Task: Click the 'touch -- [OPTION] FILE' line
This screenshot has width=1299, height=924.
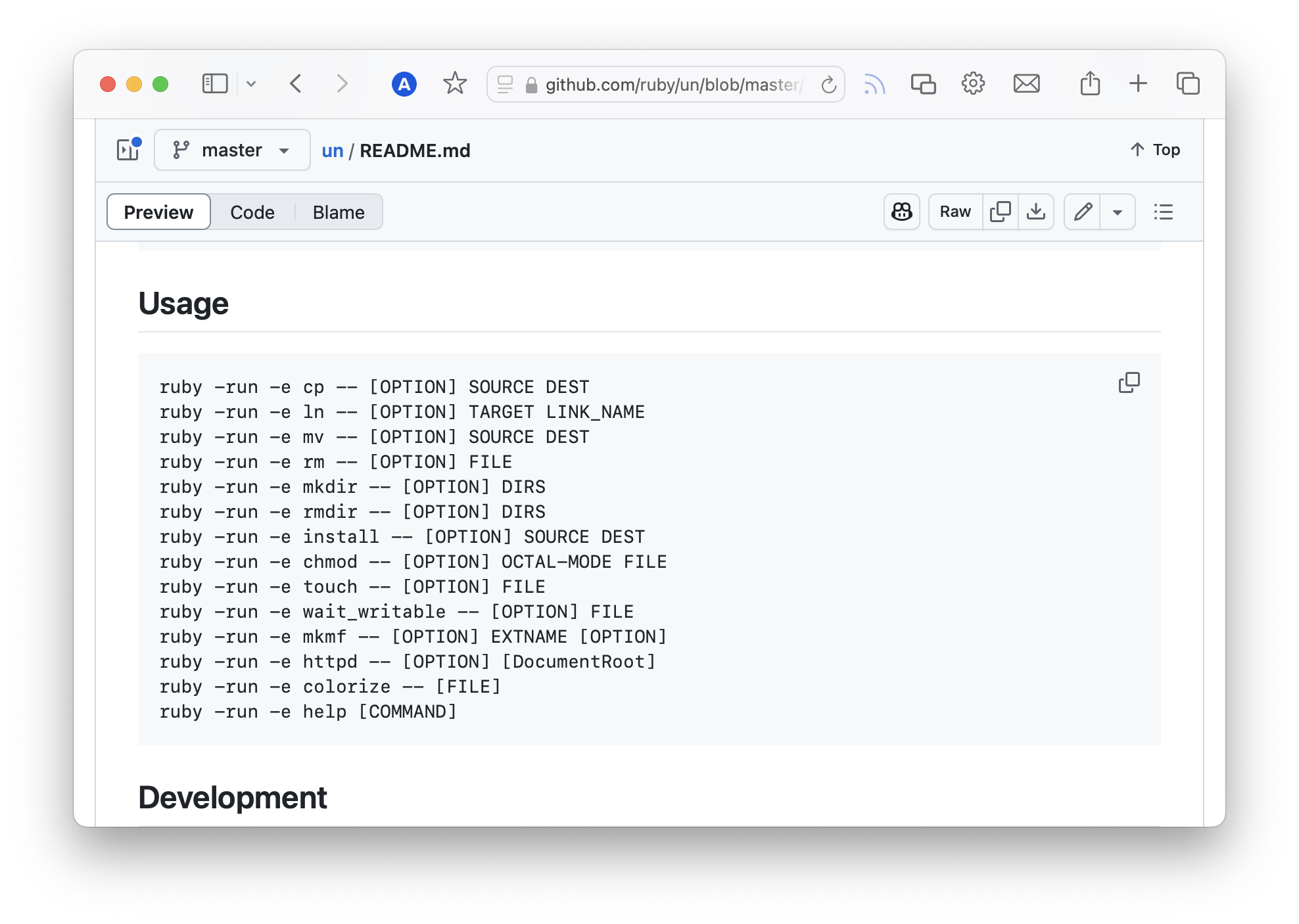Action: [352, 587]
